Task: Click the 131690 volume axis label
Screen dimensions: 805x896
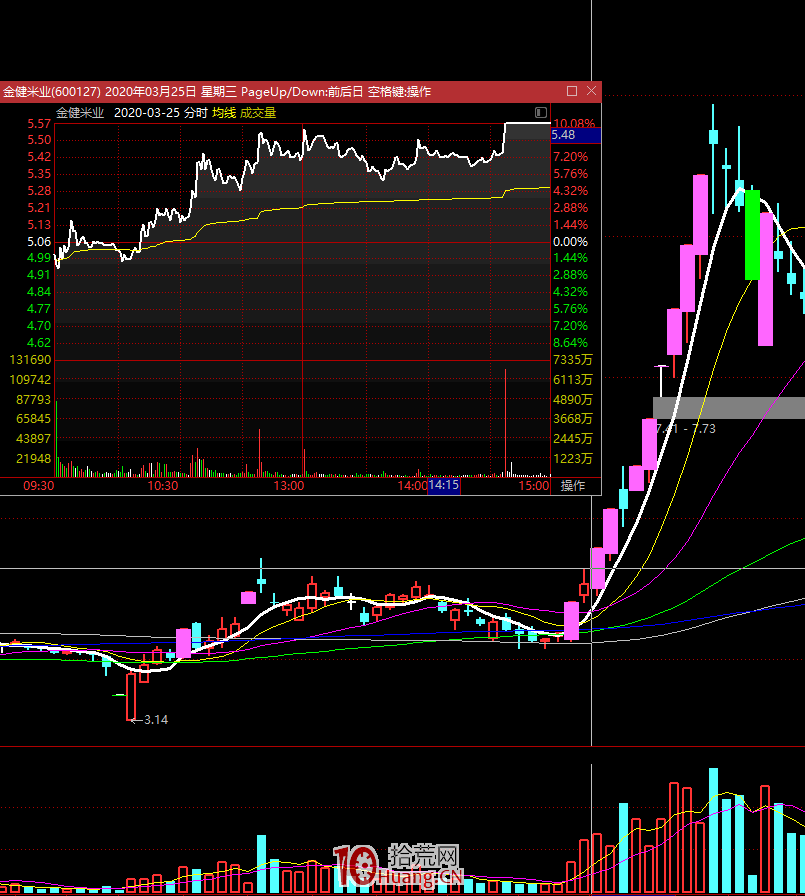Action: 30,360
